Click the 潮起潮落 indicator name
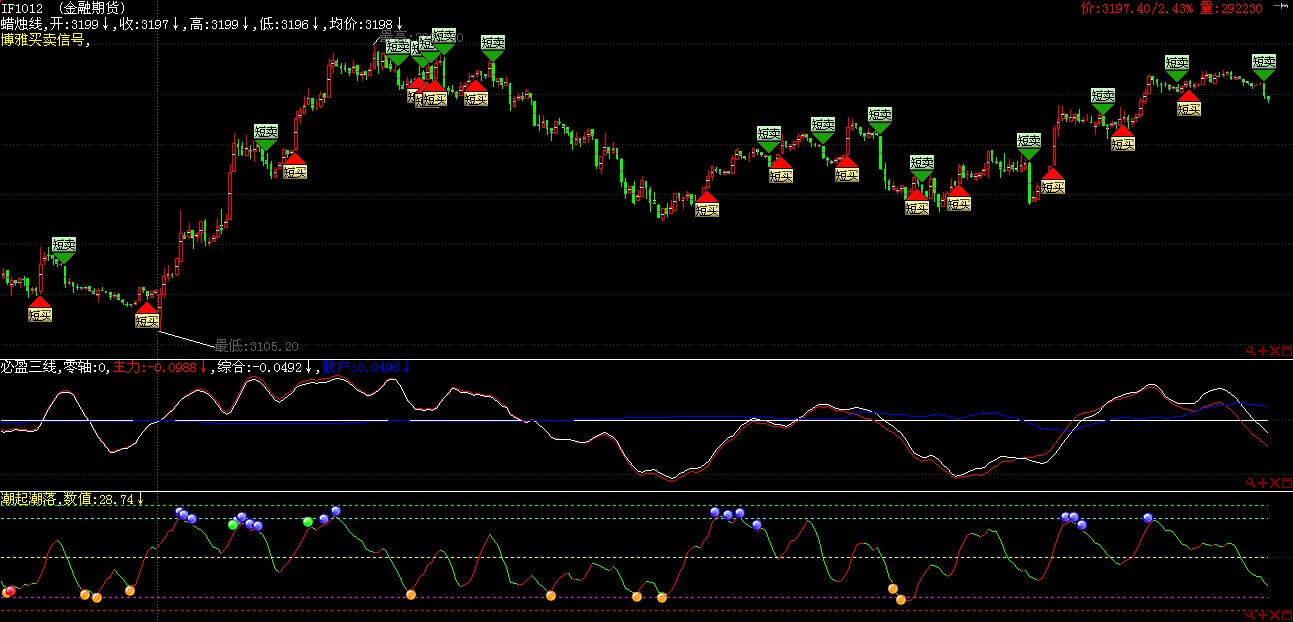Viewport: 1293px width, 622px height. click(30, 499)
